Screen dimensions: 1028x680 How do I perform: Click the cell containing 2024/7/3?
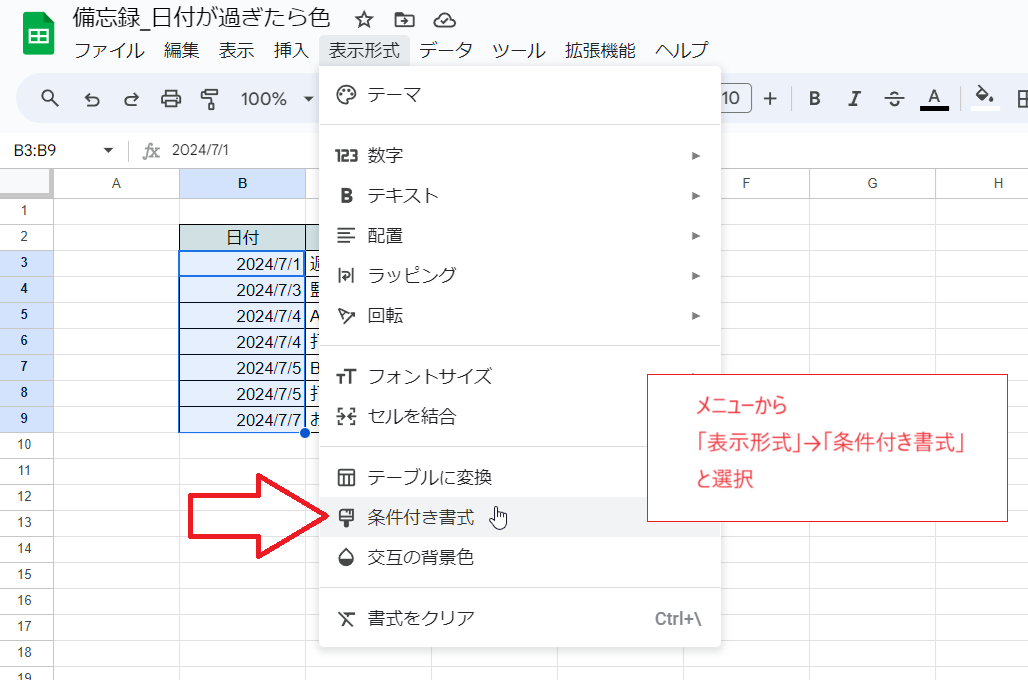[243, 290]
